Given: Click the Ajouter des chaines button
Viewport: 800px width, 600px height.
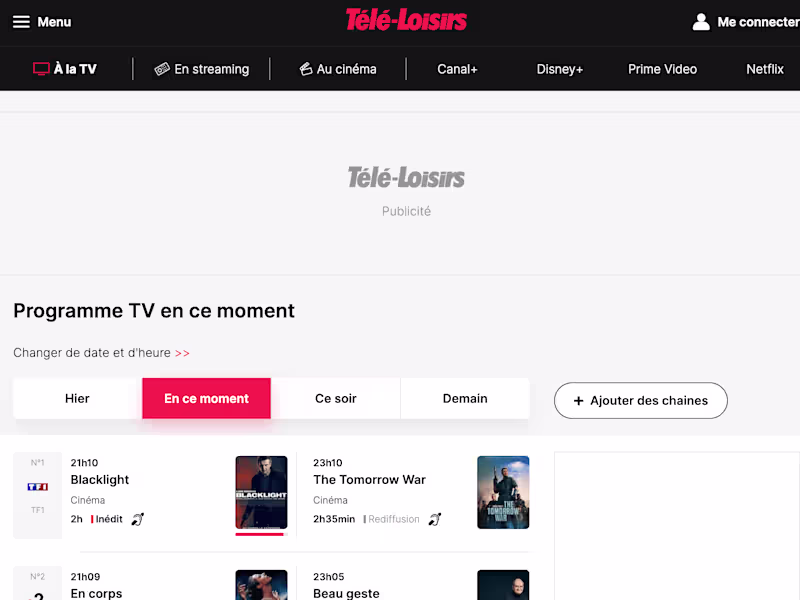Looking at the screenshot, I should pyautogui.click(x=641, y=401).
